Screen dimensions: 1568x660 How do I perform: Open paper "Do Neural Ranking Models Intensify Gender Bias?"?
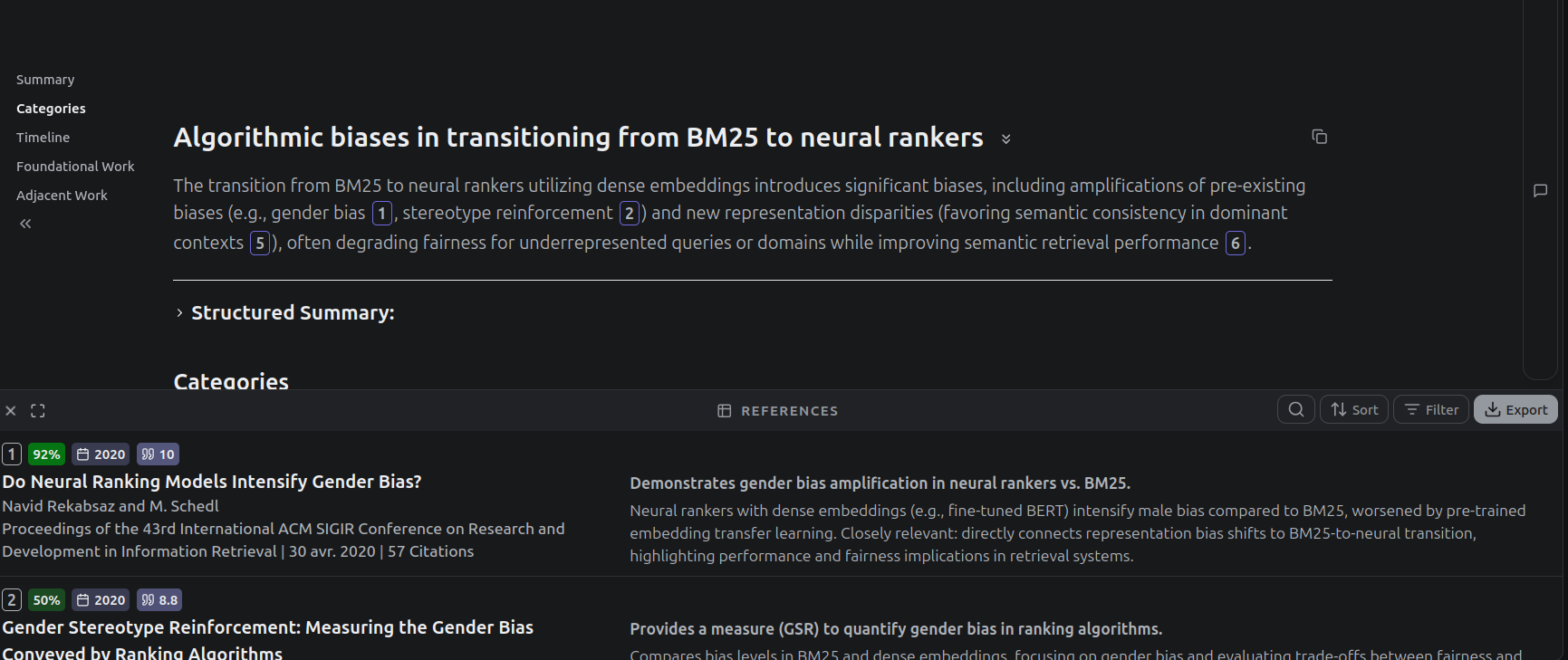212,482
